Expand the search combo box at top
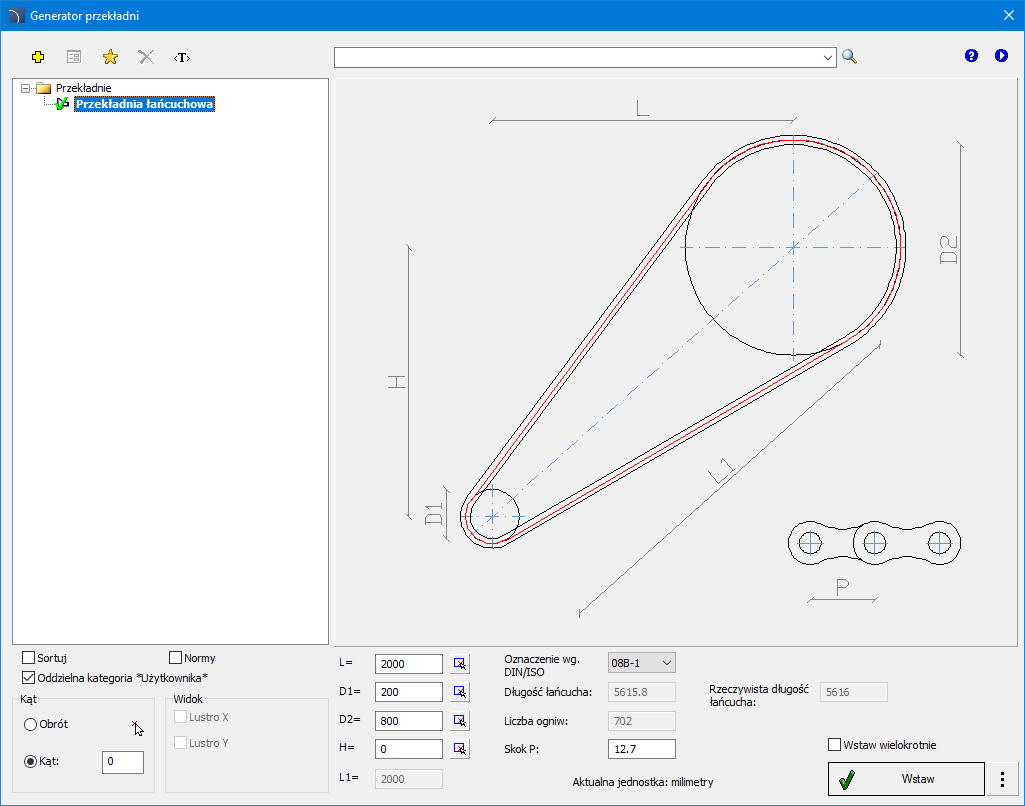The height and width of the screenshot is (806, 1025). click(x=828, y=58)
